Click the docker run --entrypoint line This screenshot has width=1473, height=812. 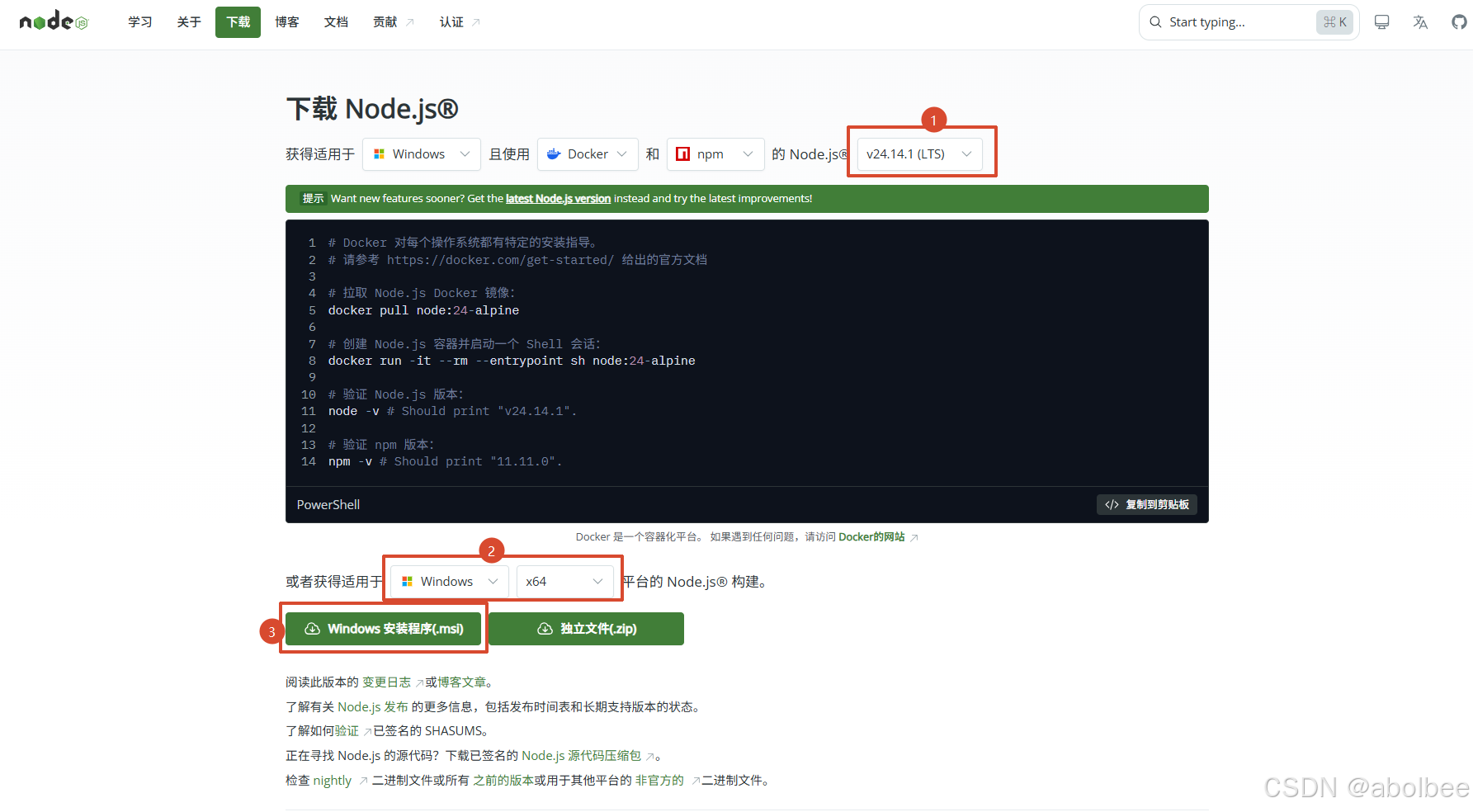point(512,361)
